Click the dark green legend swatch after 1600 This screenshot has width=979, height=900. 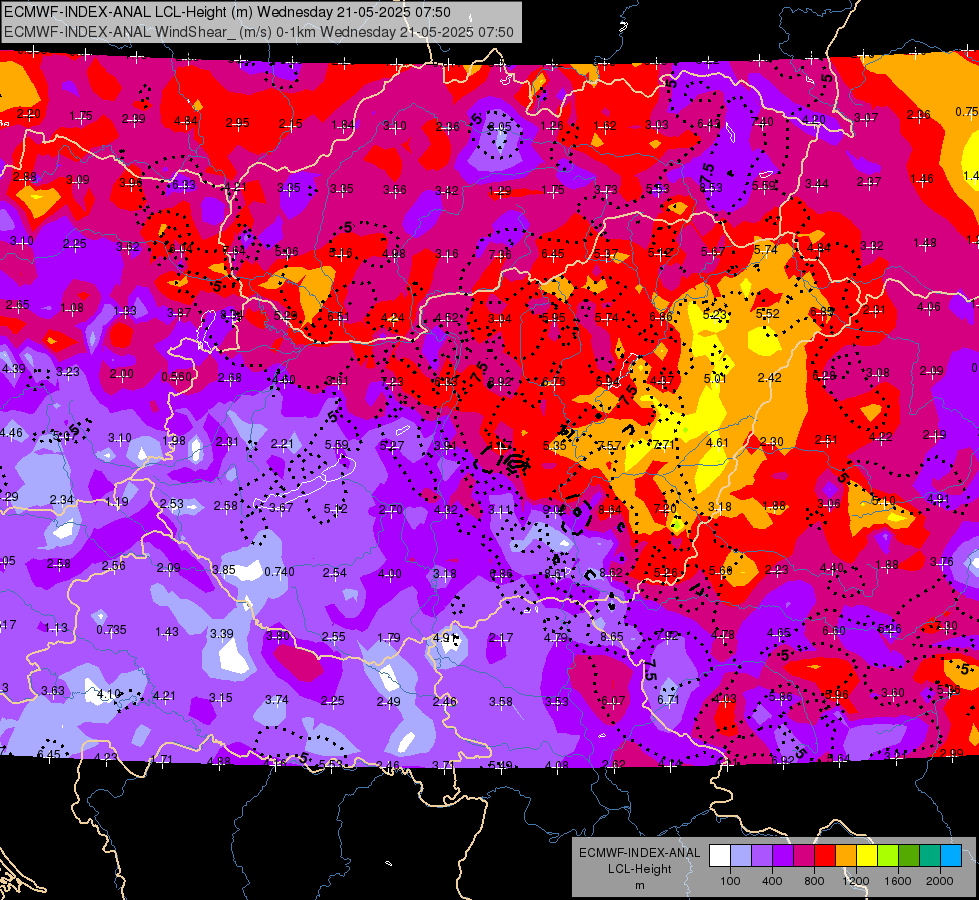pyautogui.click(x=908, y=856)
